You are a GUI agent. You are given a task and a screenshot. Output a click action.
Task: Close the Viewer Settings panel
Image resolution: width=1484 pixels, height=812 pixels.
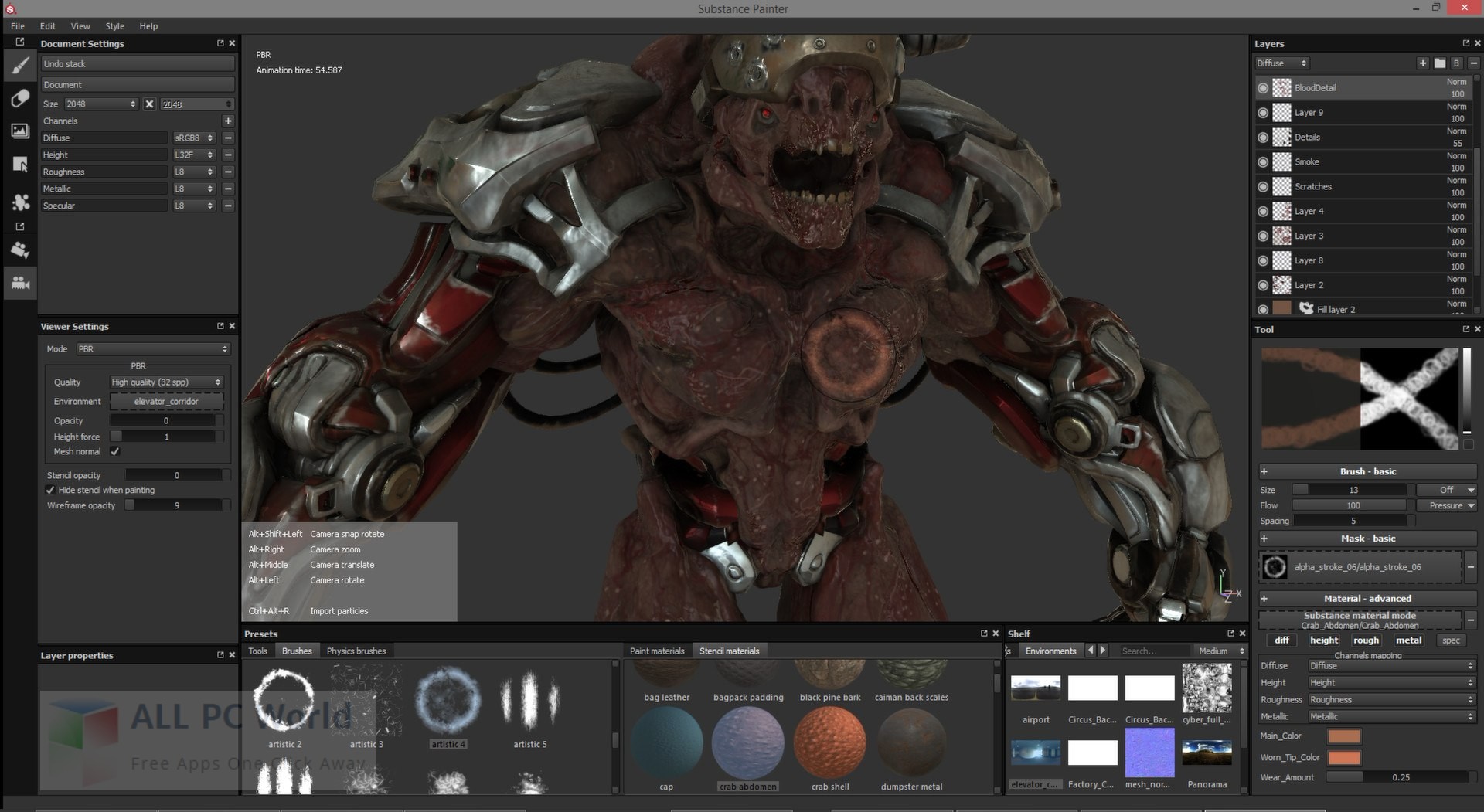tap(232, 327)
